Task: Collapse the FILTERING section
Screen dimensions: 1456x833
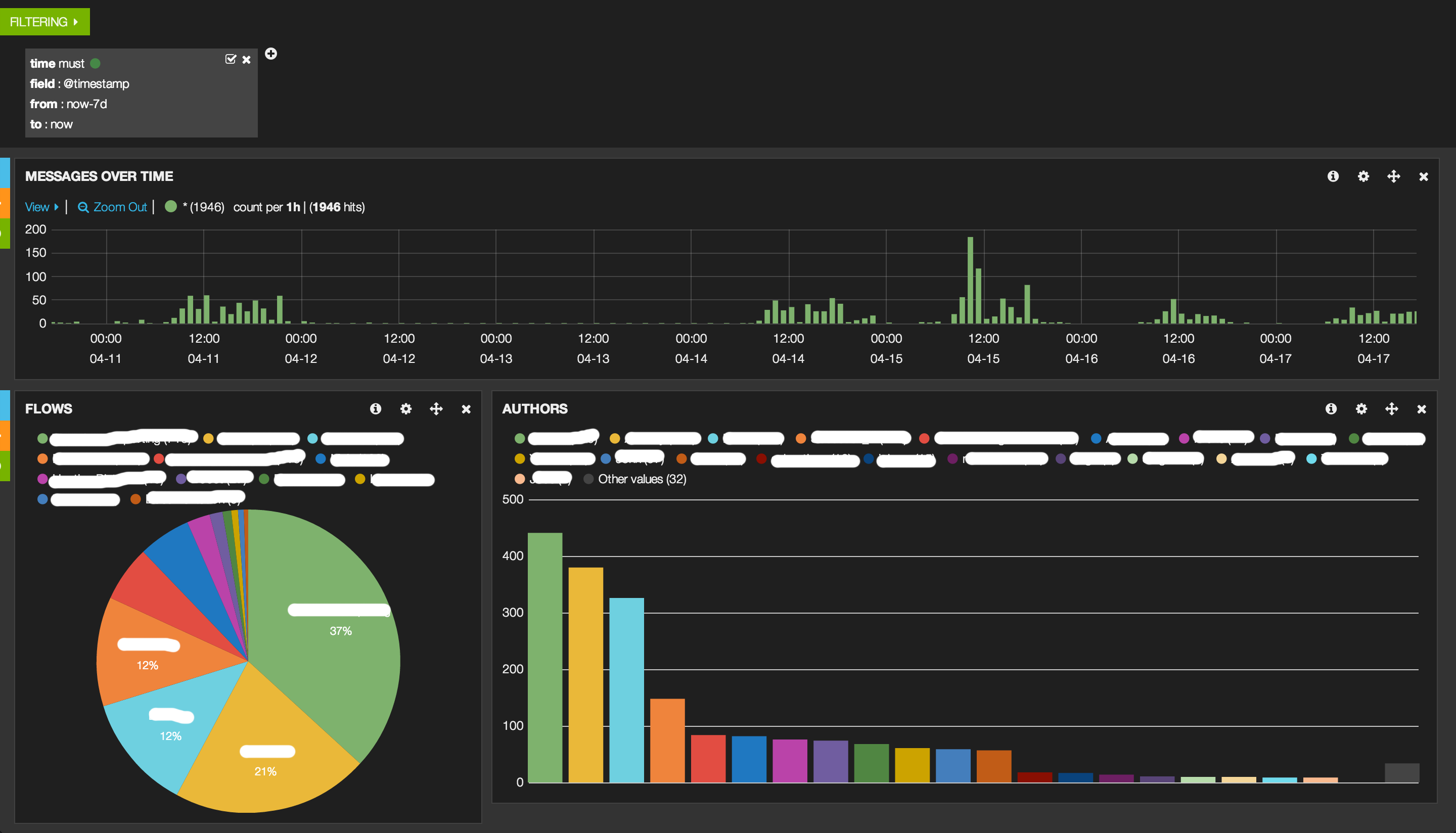Action: [44, 22]
